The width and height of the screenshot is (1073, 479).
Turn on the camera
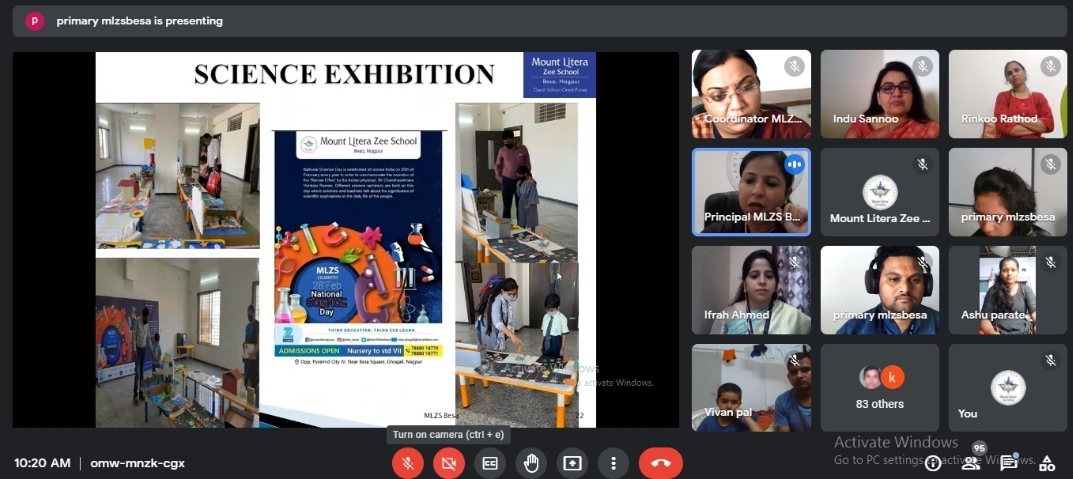449,463
